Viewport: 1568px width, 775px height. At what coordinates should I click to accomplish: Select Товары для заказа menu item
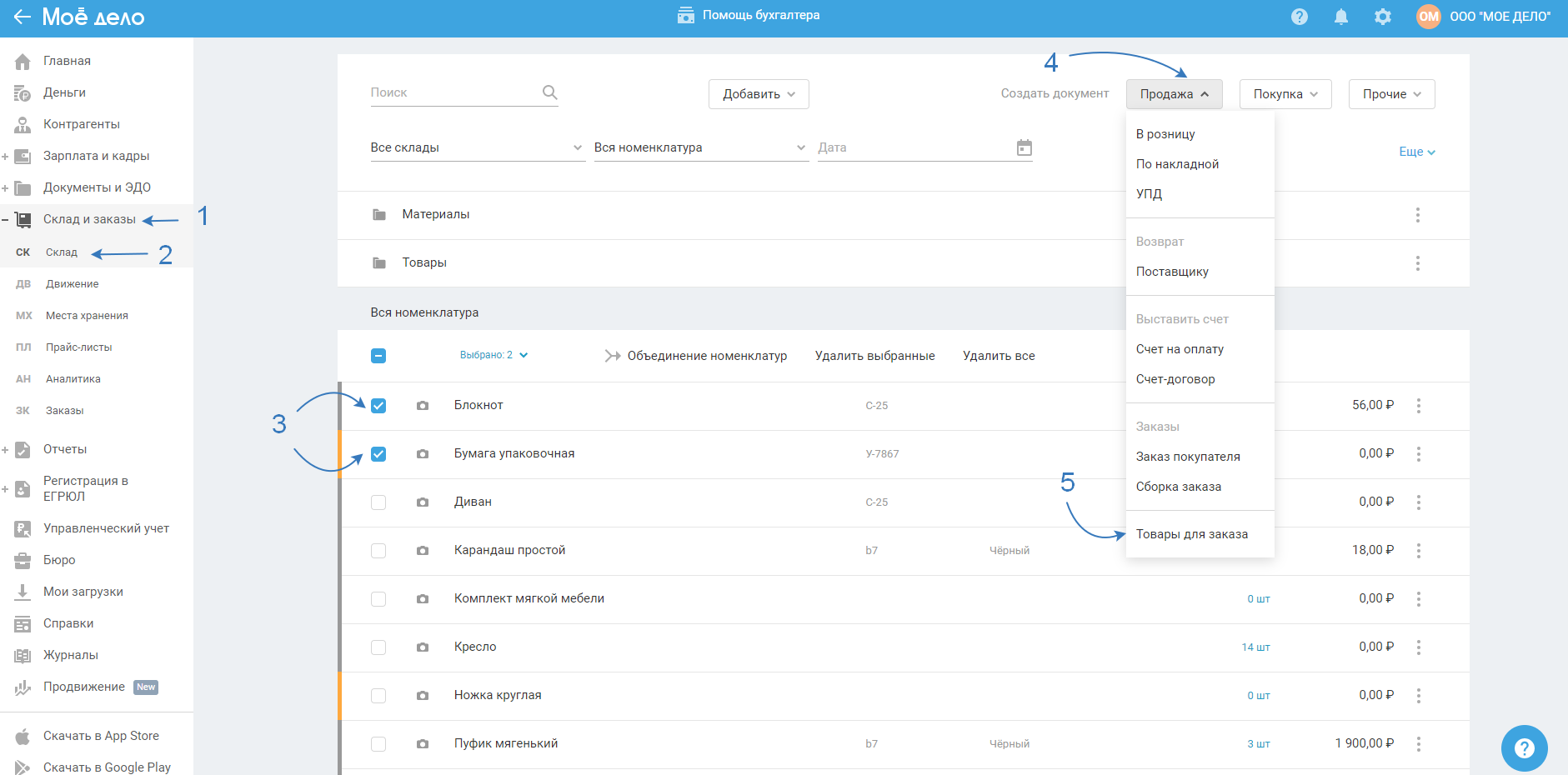pos(1191,534)
